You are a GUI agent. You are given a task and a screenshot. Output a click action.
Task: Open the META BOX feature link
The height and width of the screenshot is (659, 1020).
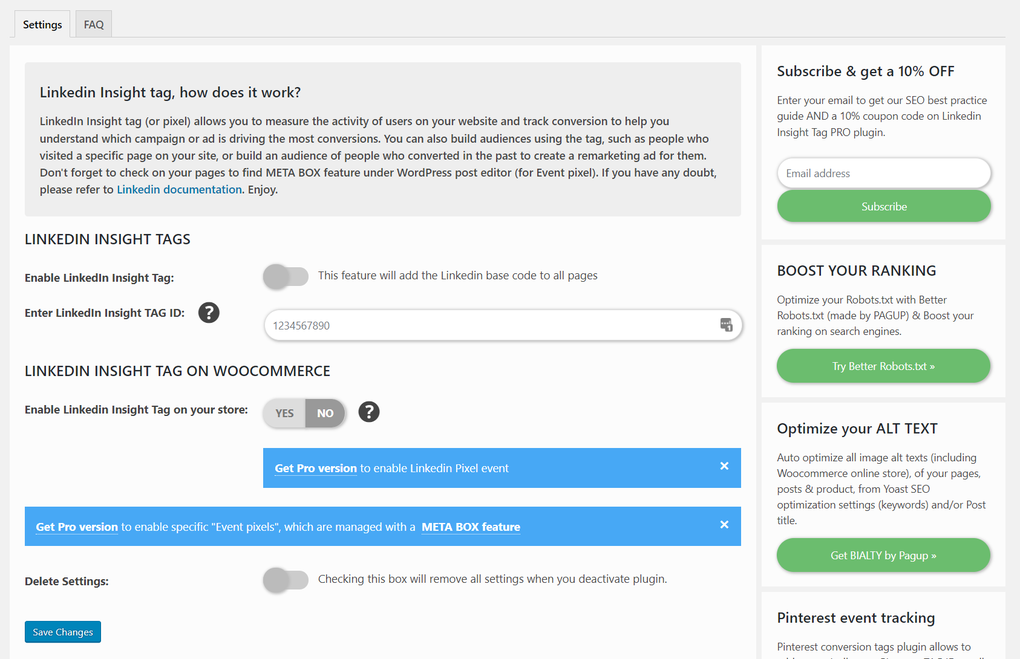pyautogui.click(x=470, y=527)
